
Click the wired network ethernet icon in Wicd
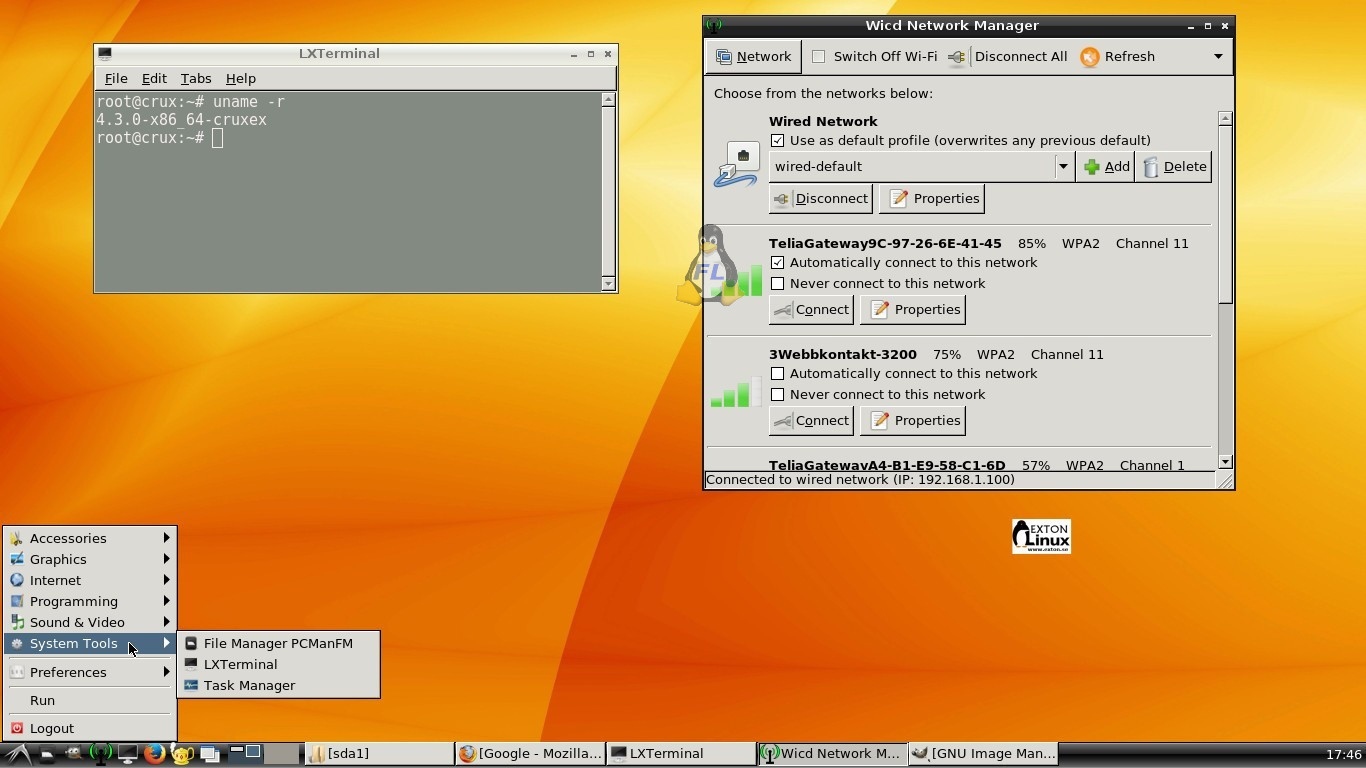[x=737, y=165]
